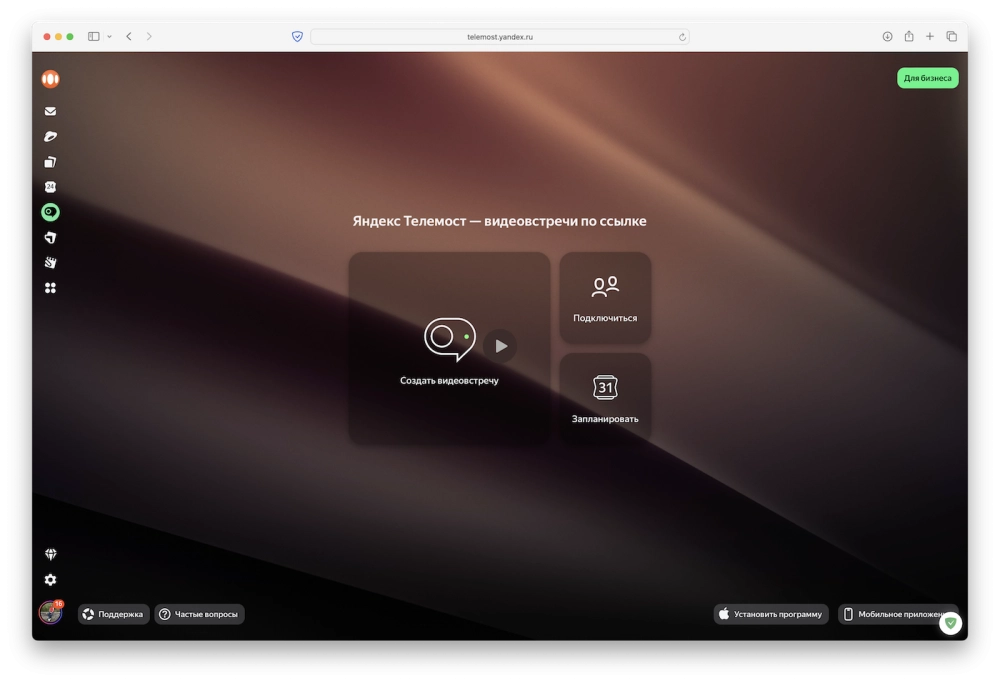Toggle the Safari sidebar panel
Screen dimensions: 1000x683
pyautogui.click(x=94, y=37)
